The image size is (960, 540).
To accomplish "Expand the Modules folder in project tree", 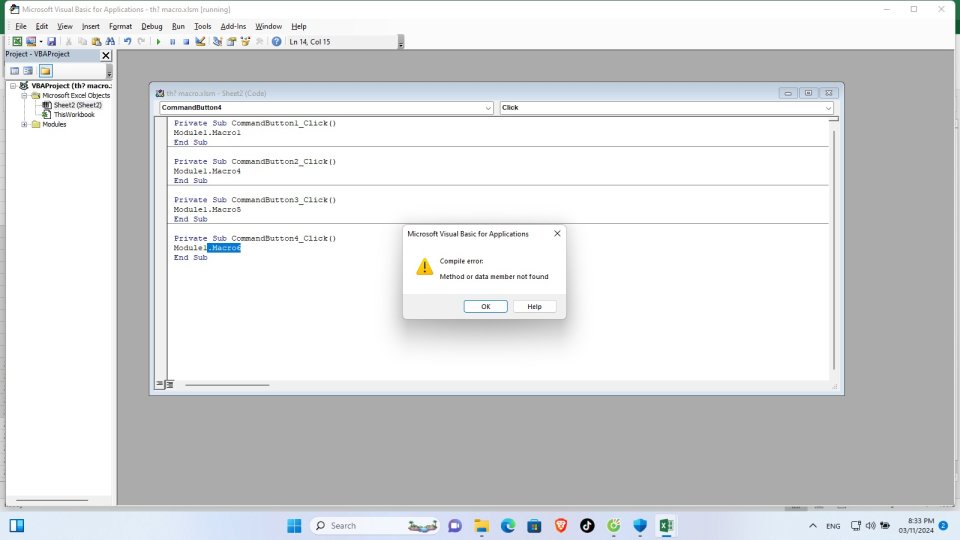I will (24, 125).
